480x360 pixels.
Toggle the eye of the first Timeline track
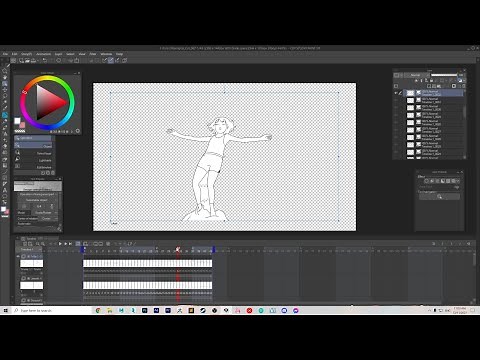18,256
